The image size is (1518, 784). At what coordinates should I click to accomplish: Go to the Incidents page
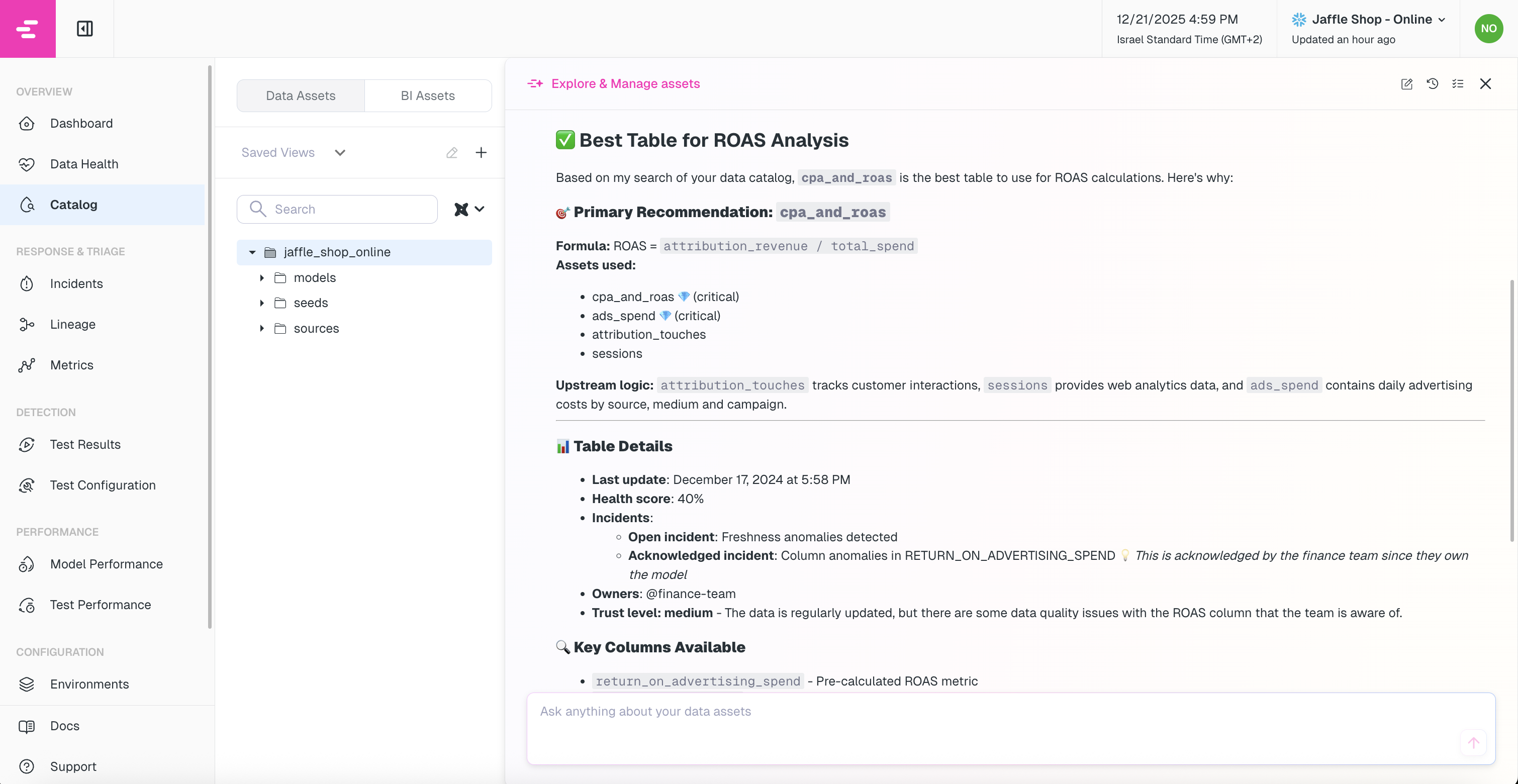tap(76, 283)
